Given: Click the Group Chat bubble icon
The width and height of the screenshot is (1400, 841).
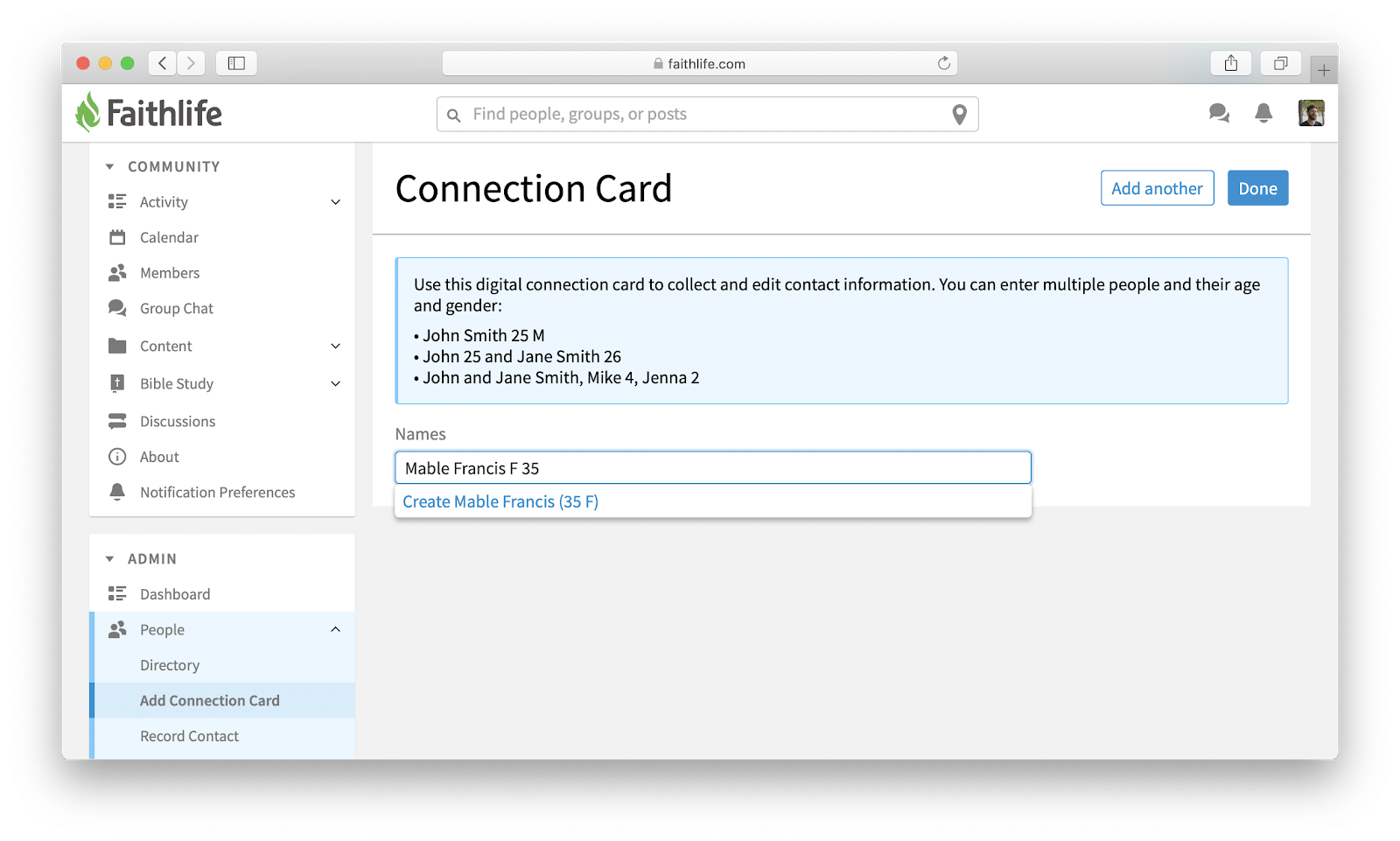Looking at the screenshot, I should [117, 308].
